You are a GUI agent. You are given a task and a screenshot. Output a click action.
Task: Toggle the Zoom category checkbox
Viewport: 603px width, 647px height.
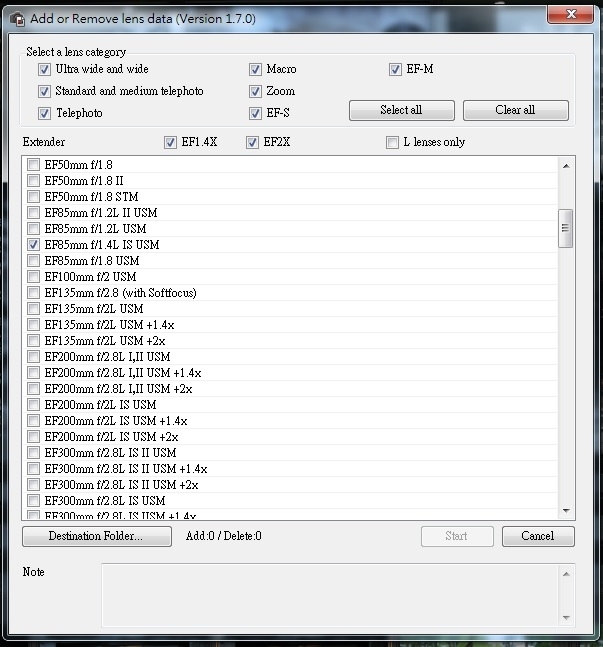[255, 91]
